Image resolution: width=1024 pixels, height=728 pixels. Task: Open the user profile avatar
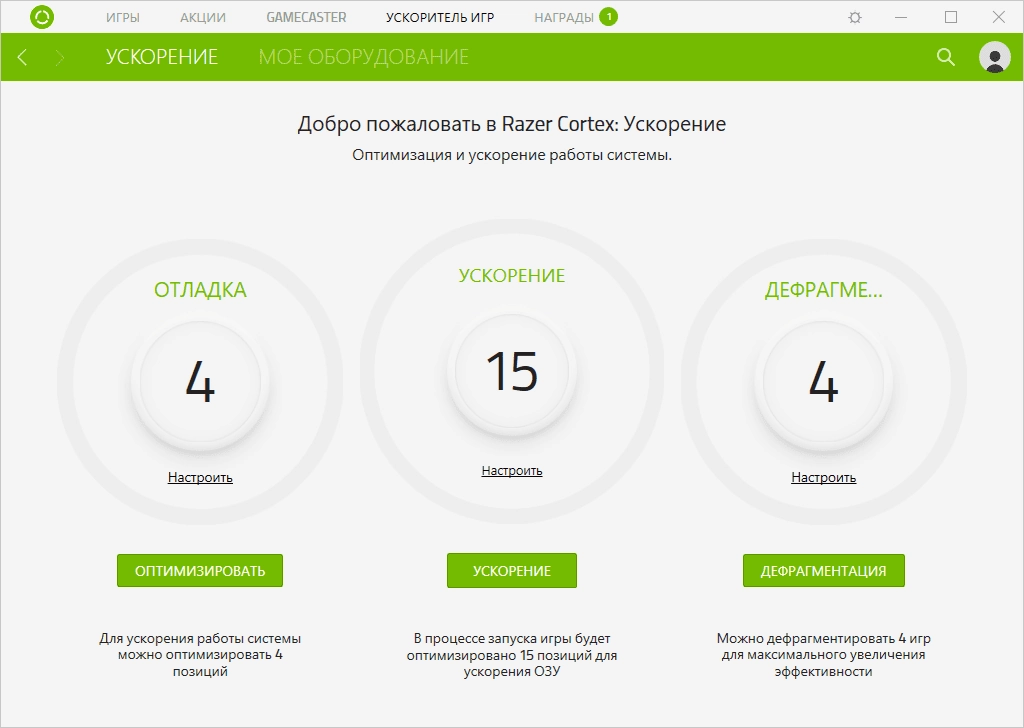[x=995, y=57]
